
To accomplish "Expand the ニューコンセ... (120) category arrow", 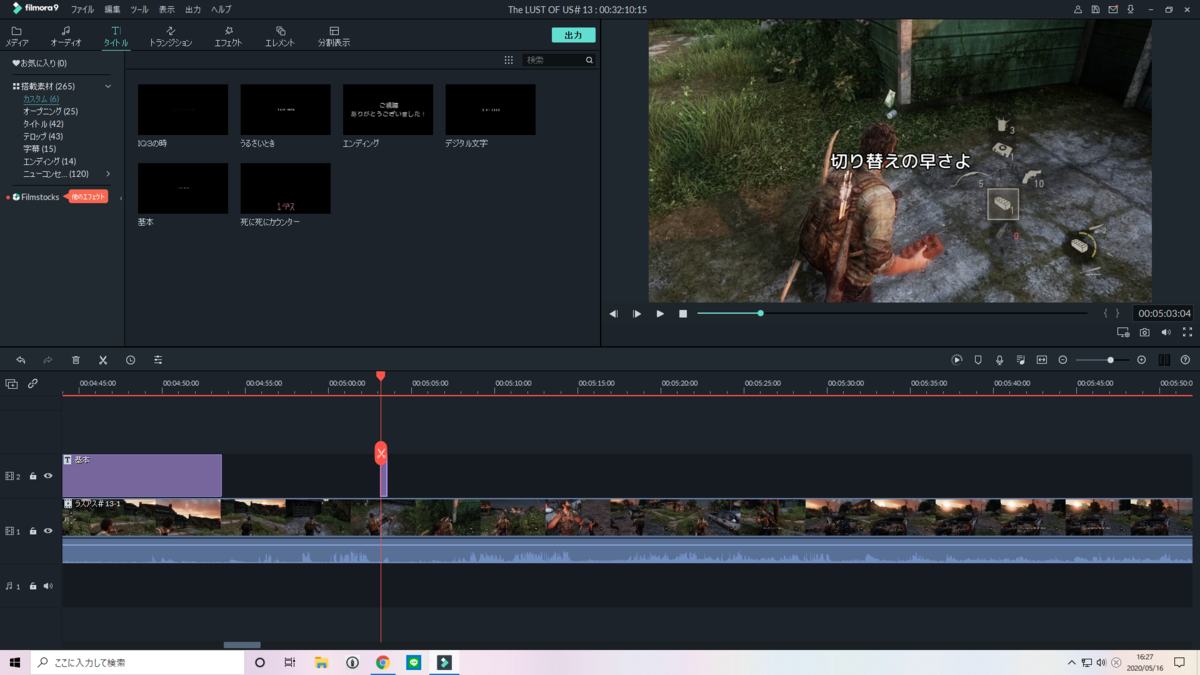I will click(x=108, y=174).
